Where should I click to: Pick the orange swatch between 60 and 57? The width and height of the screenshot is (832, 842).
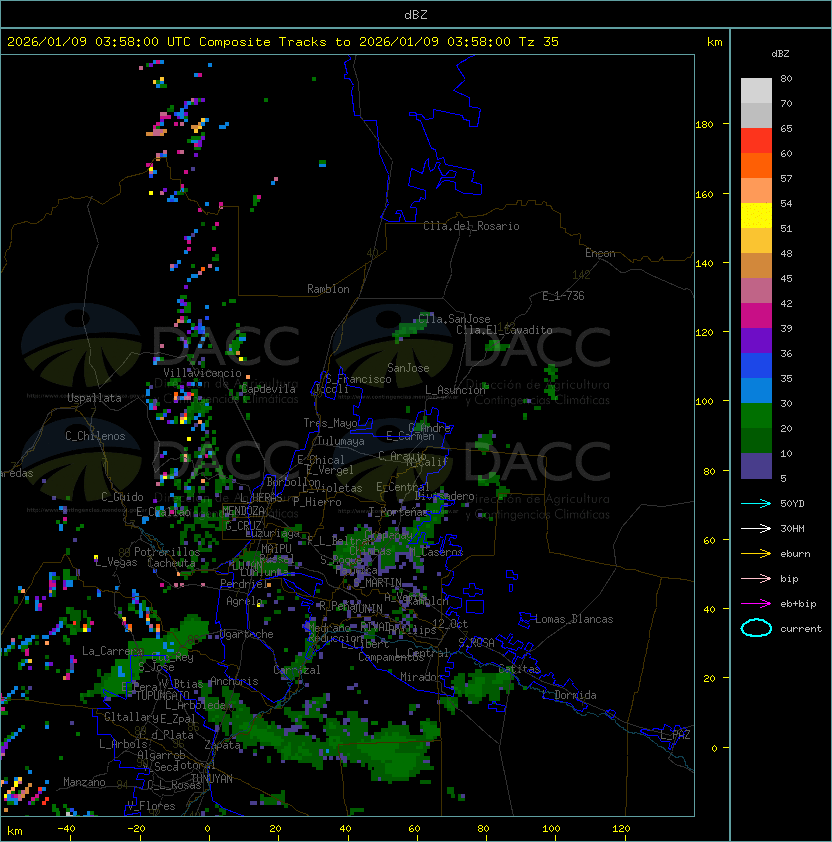[756, 165]
